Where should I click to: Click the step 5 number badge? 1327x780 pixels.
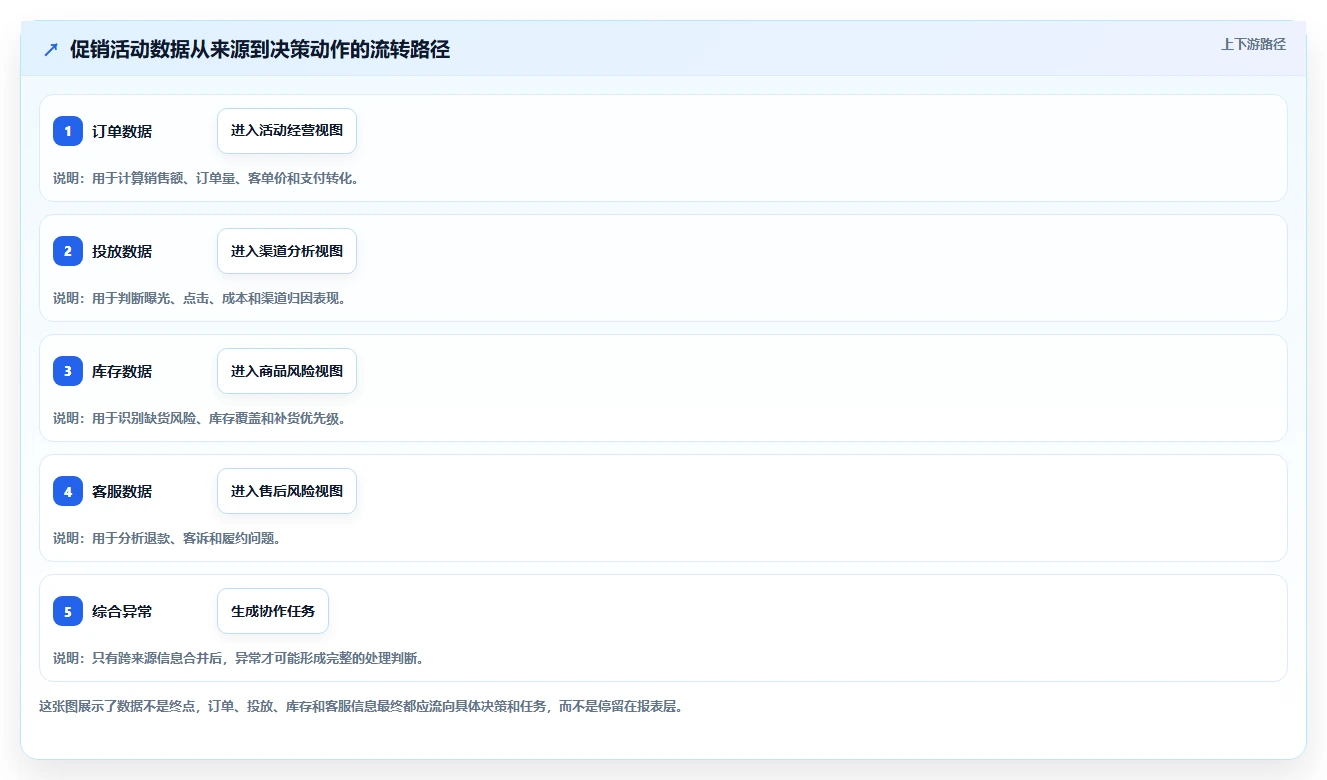point(68,611)
